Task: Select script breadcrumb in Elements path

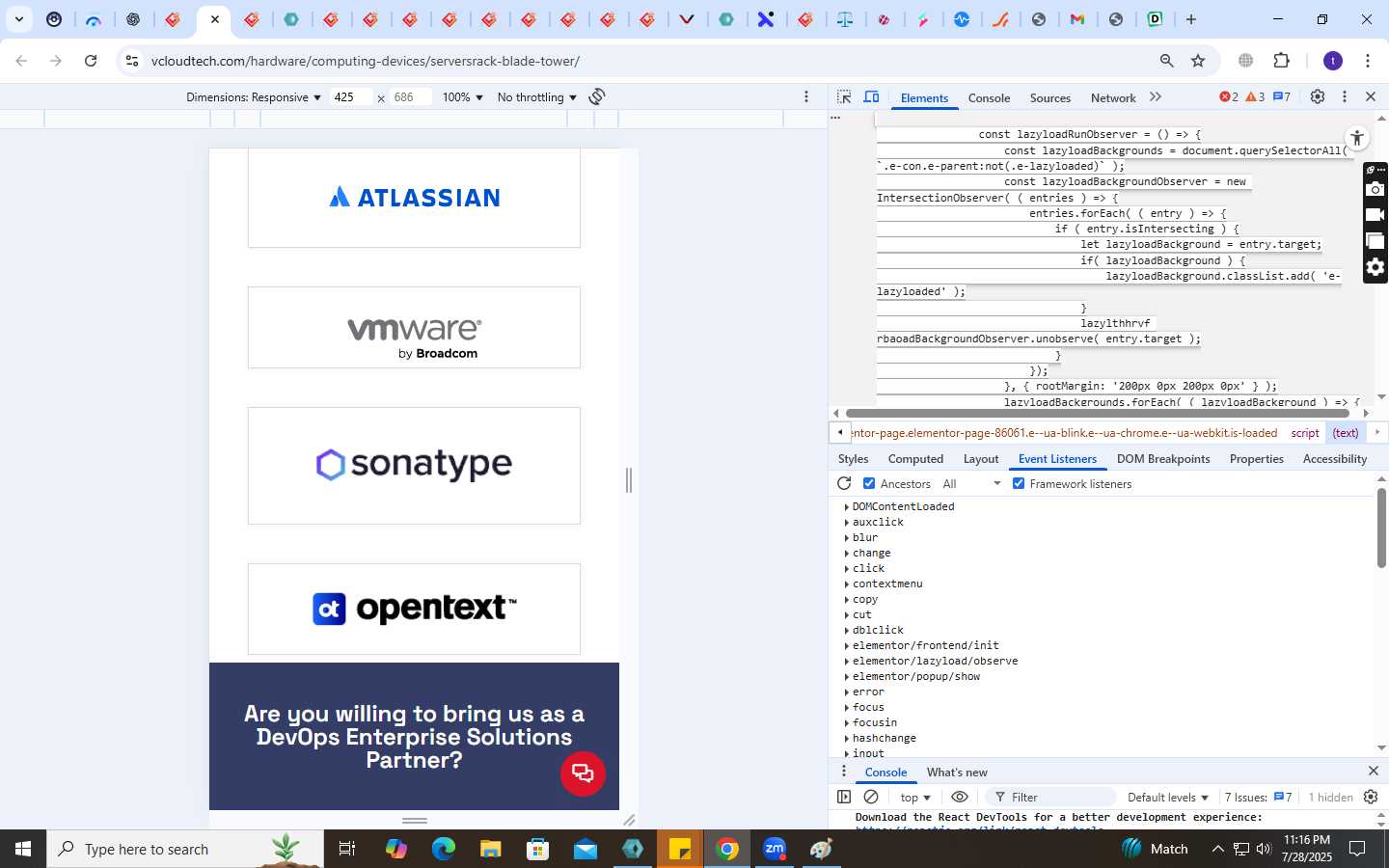Action: pos(1305,433)
